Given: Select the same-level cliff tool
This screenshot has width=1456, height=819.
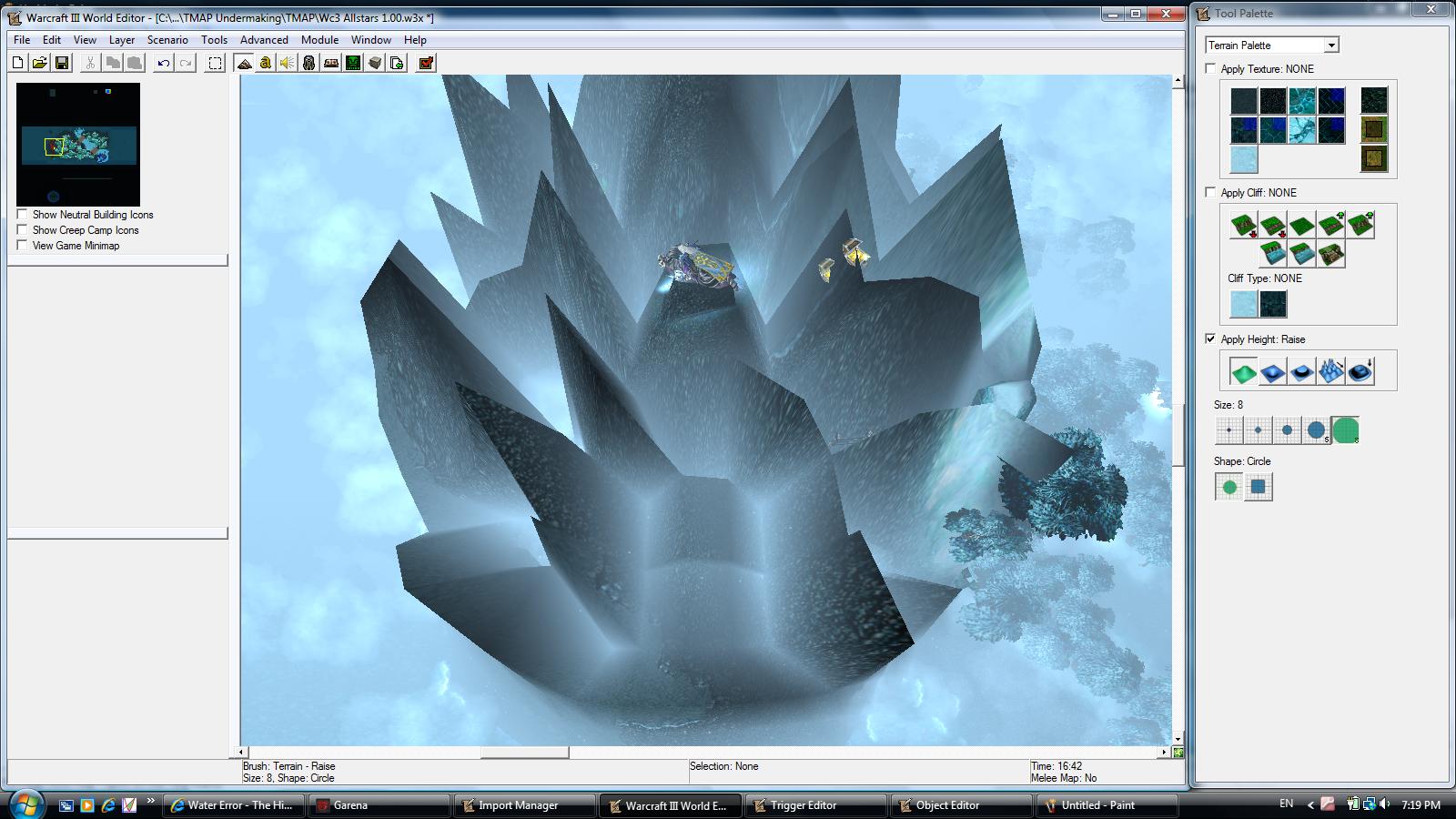Looking at the screenshot, I should coord(1301,225).
